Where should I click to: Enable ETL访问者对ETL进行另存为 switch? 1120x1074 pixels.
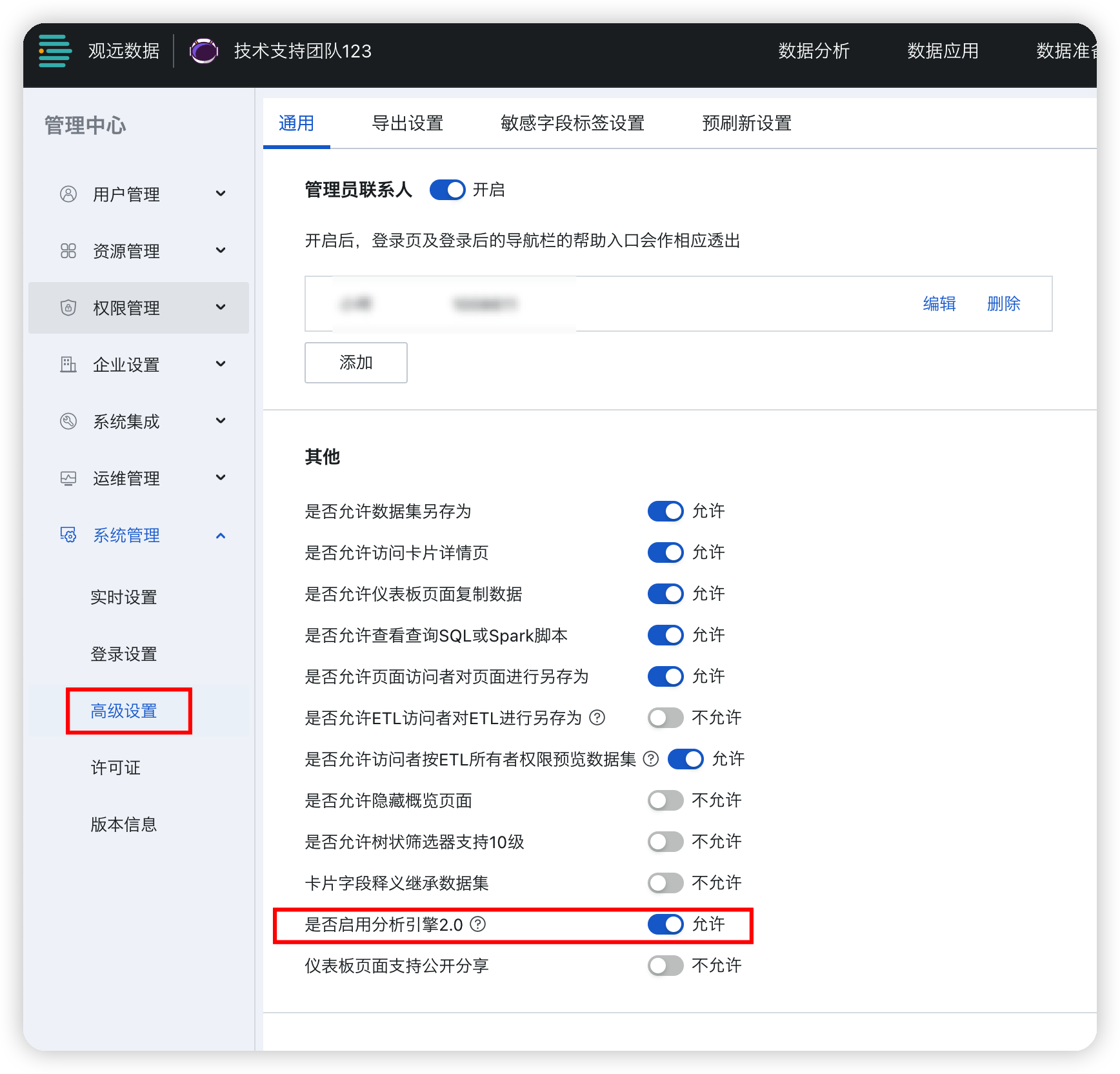point(666,718)
